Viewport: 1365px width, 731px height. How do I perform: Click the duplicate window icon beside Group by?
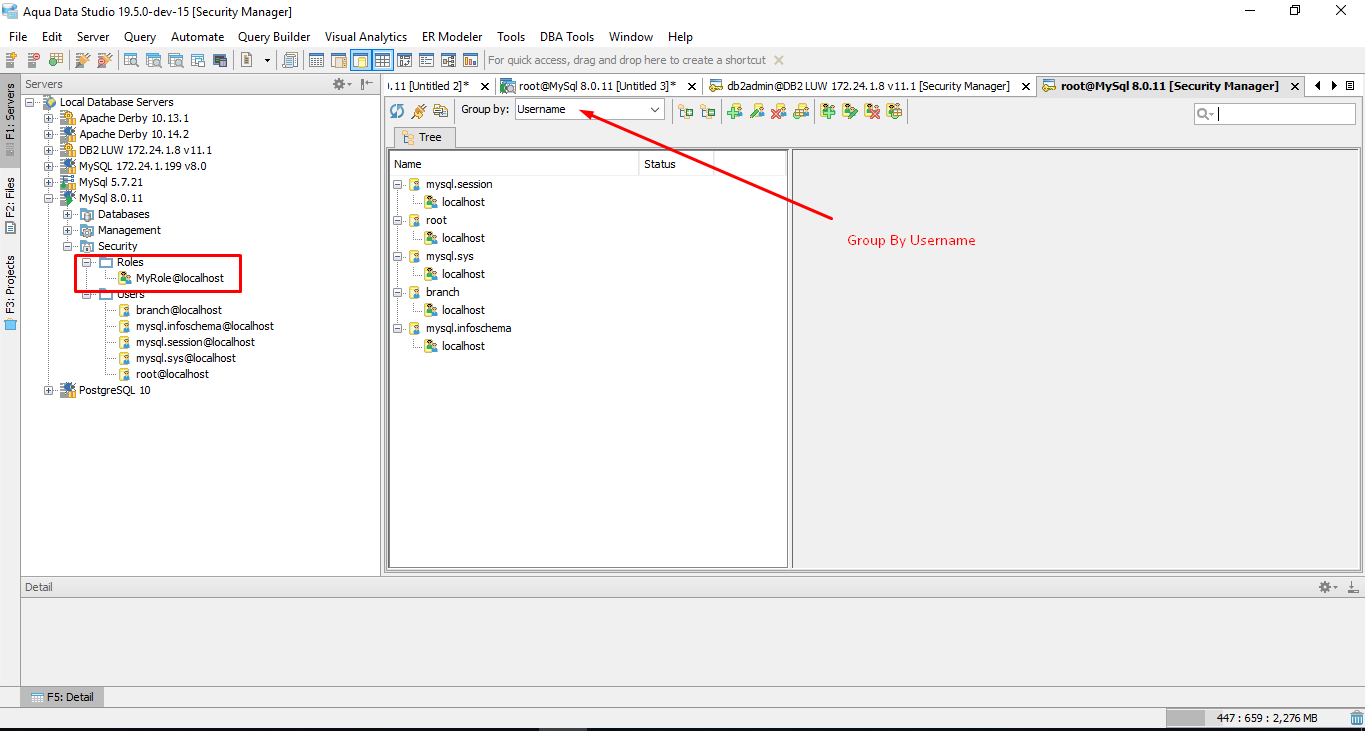point(440,110)
